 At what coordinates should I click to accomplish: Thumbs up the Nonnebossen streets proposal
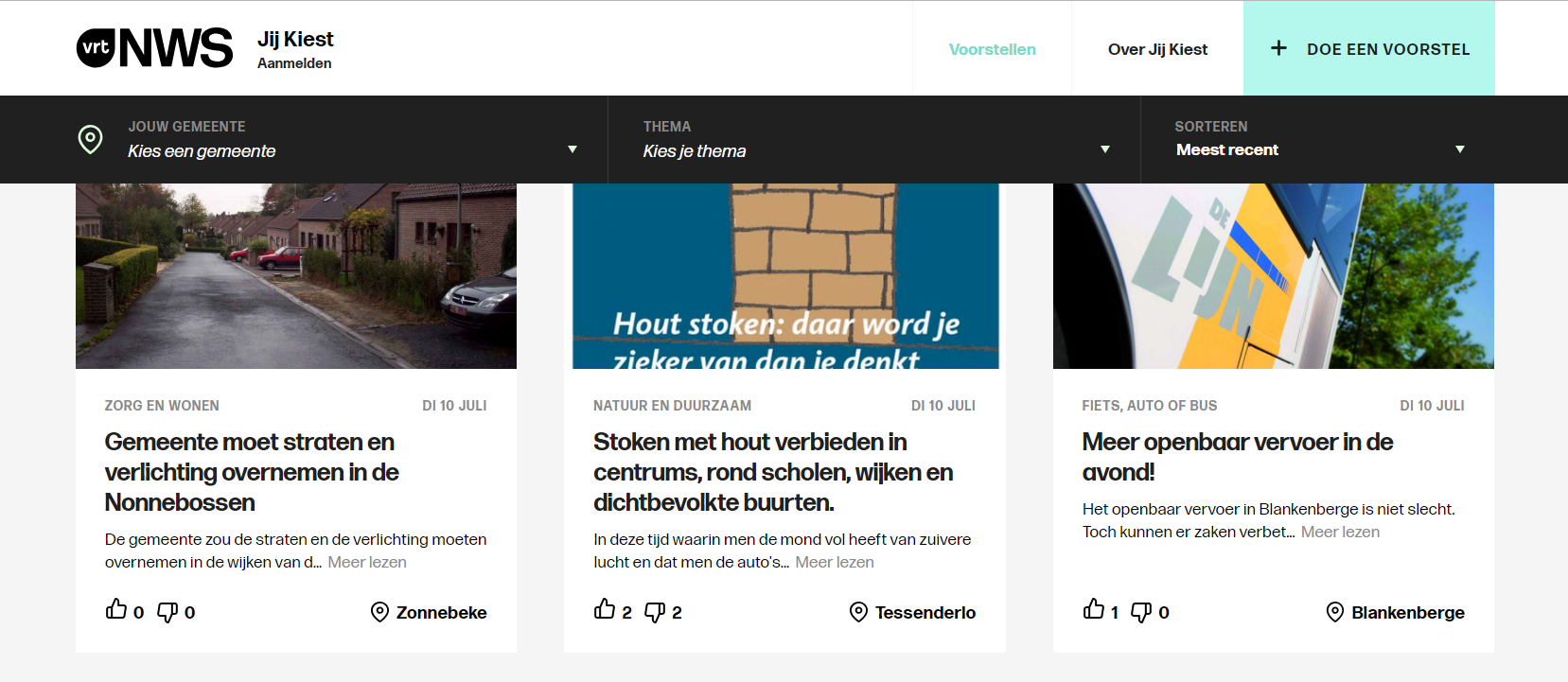coord(116,610)
